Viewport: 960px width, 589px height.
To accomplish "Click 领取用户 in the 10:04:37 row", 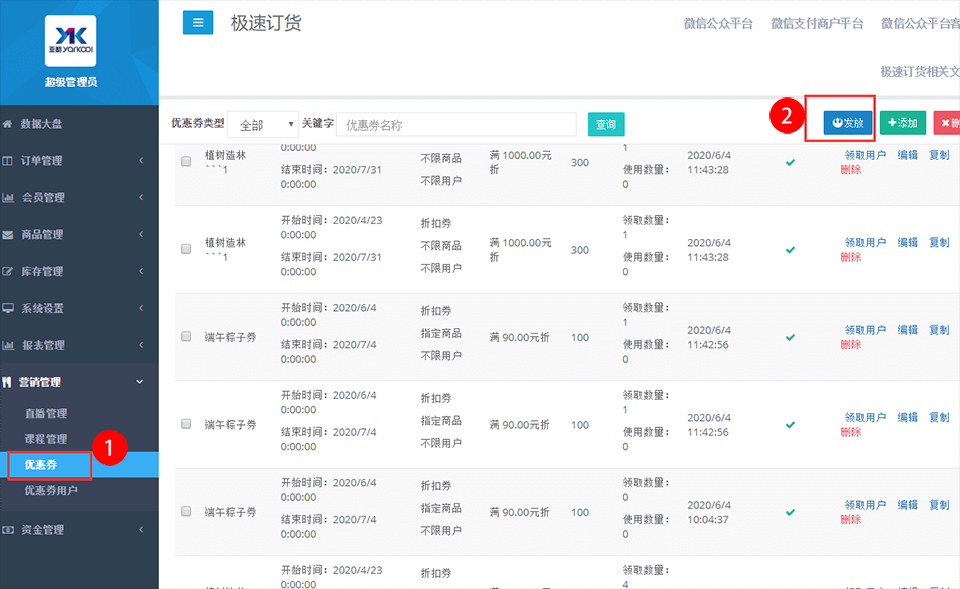I will pyautogui.click(x=865, y=505).
